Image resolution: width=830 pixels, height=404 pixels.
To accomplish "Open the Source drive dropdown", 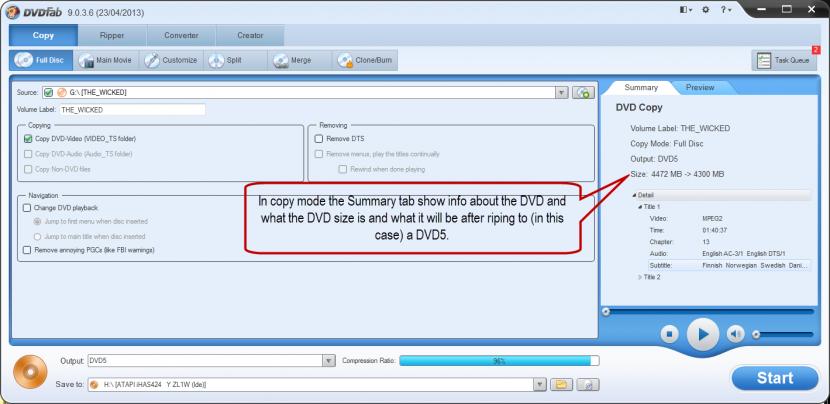I will [562, 93].
